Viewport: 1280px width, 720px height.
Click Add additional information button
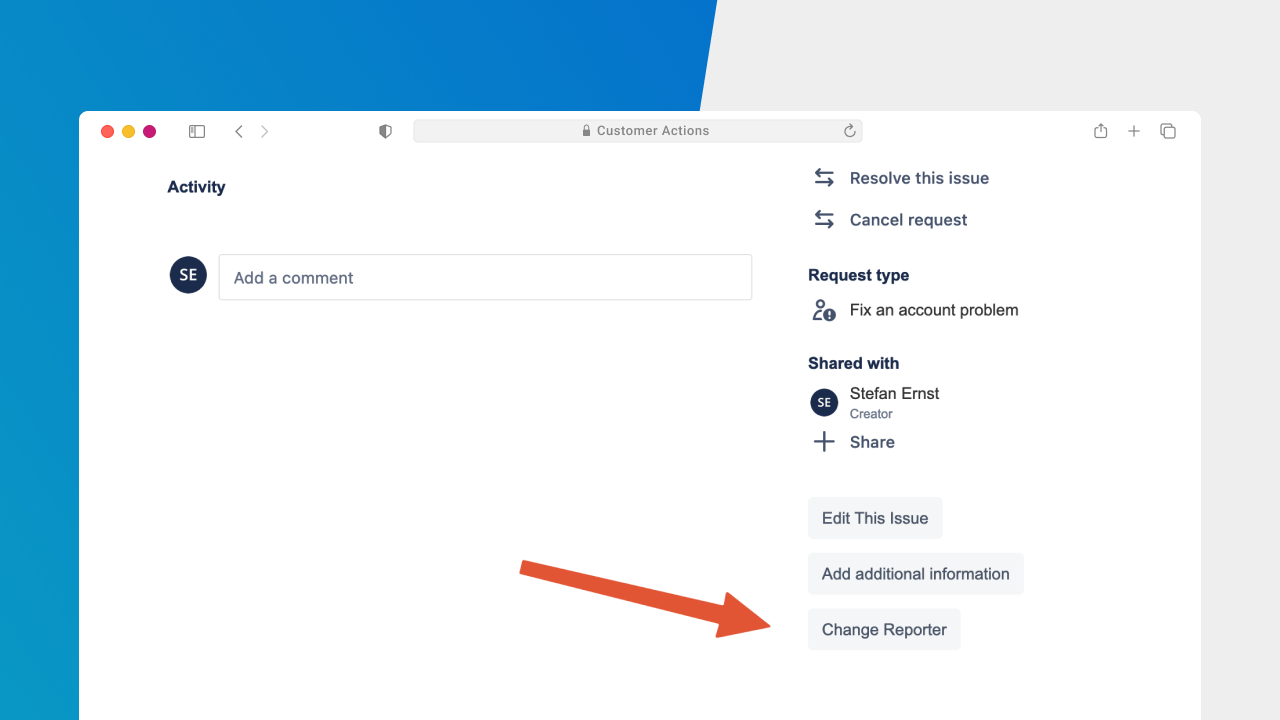[915, 574]
